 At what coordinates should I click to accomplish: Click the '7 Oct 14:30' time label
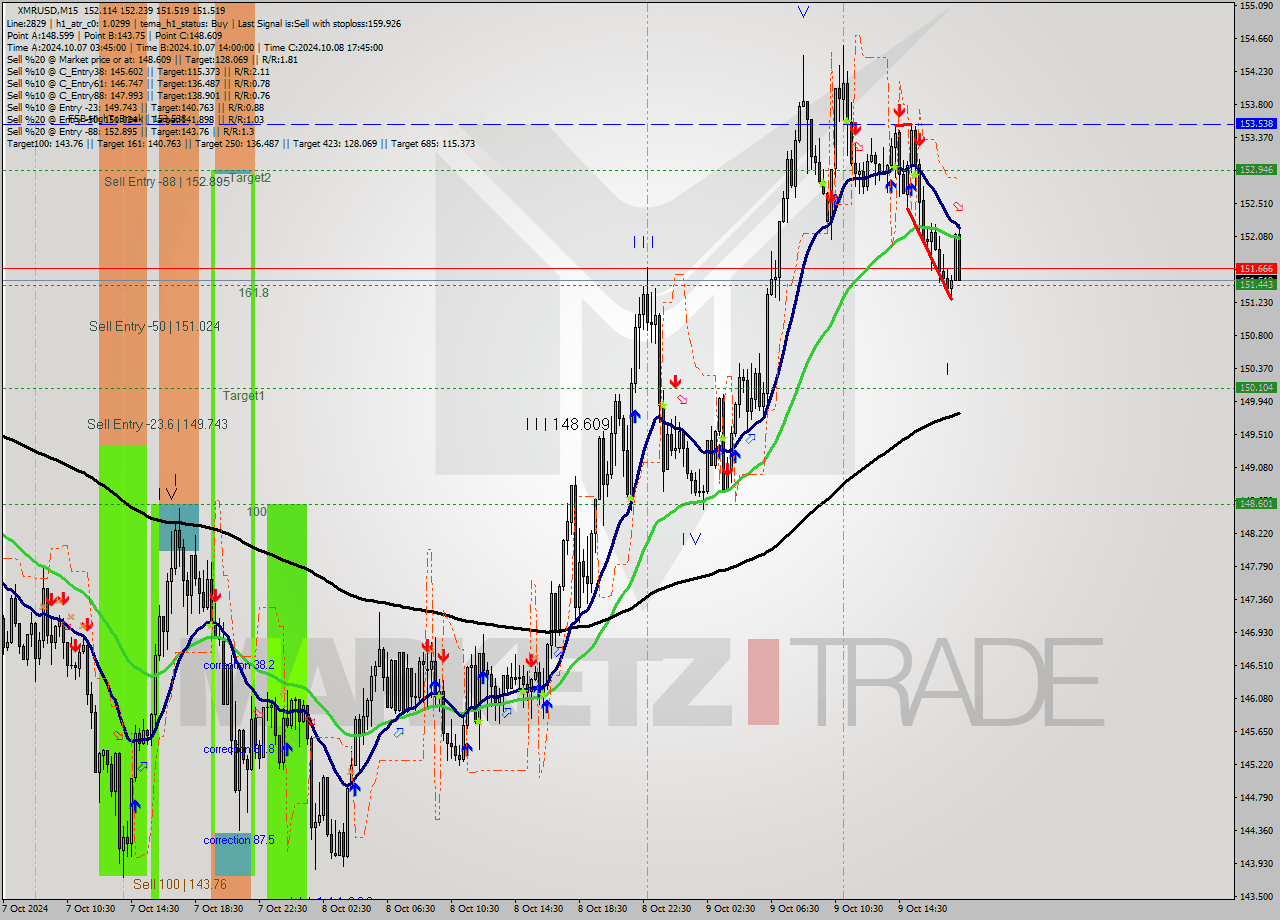(x=154, y=909)
